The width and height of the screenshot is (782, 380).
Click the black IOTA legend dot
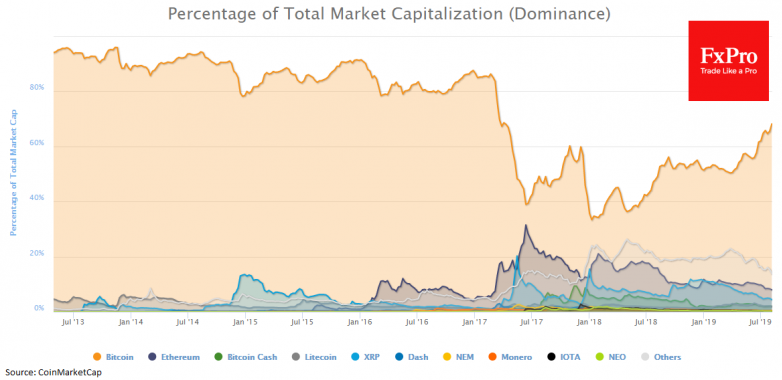(551, 357)
